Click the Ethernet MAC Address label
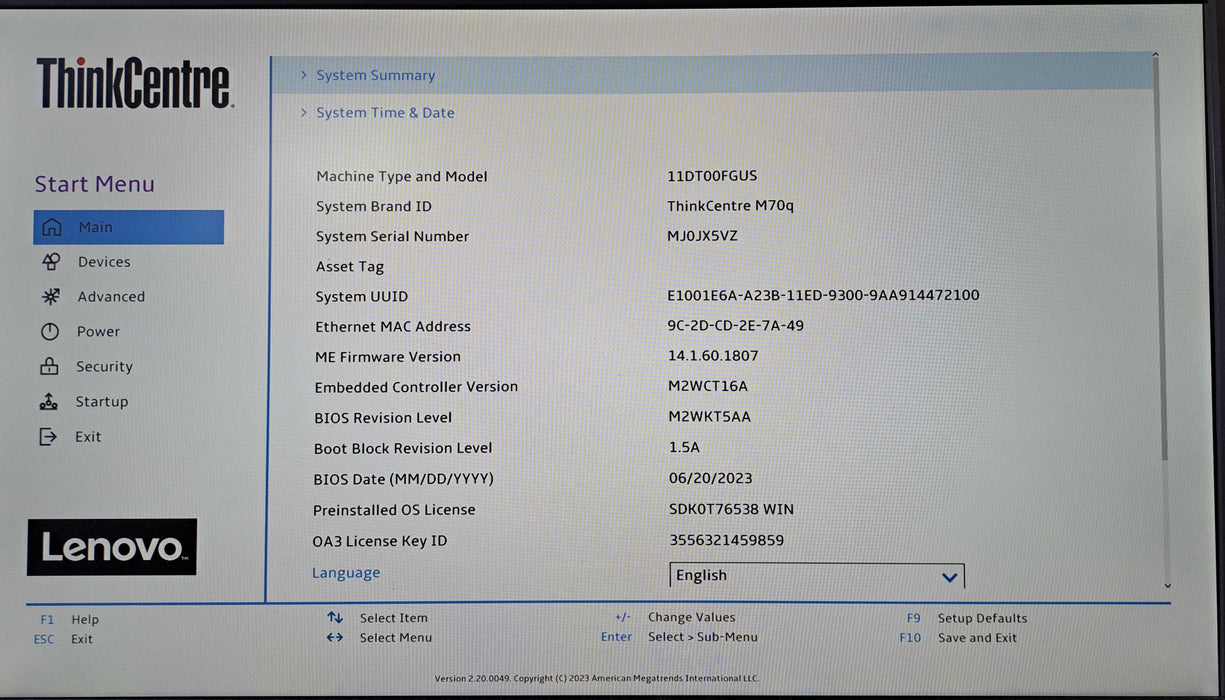This screenshot has height=700, width=1225. (393, 327)
